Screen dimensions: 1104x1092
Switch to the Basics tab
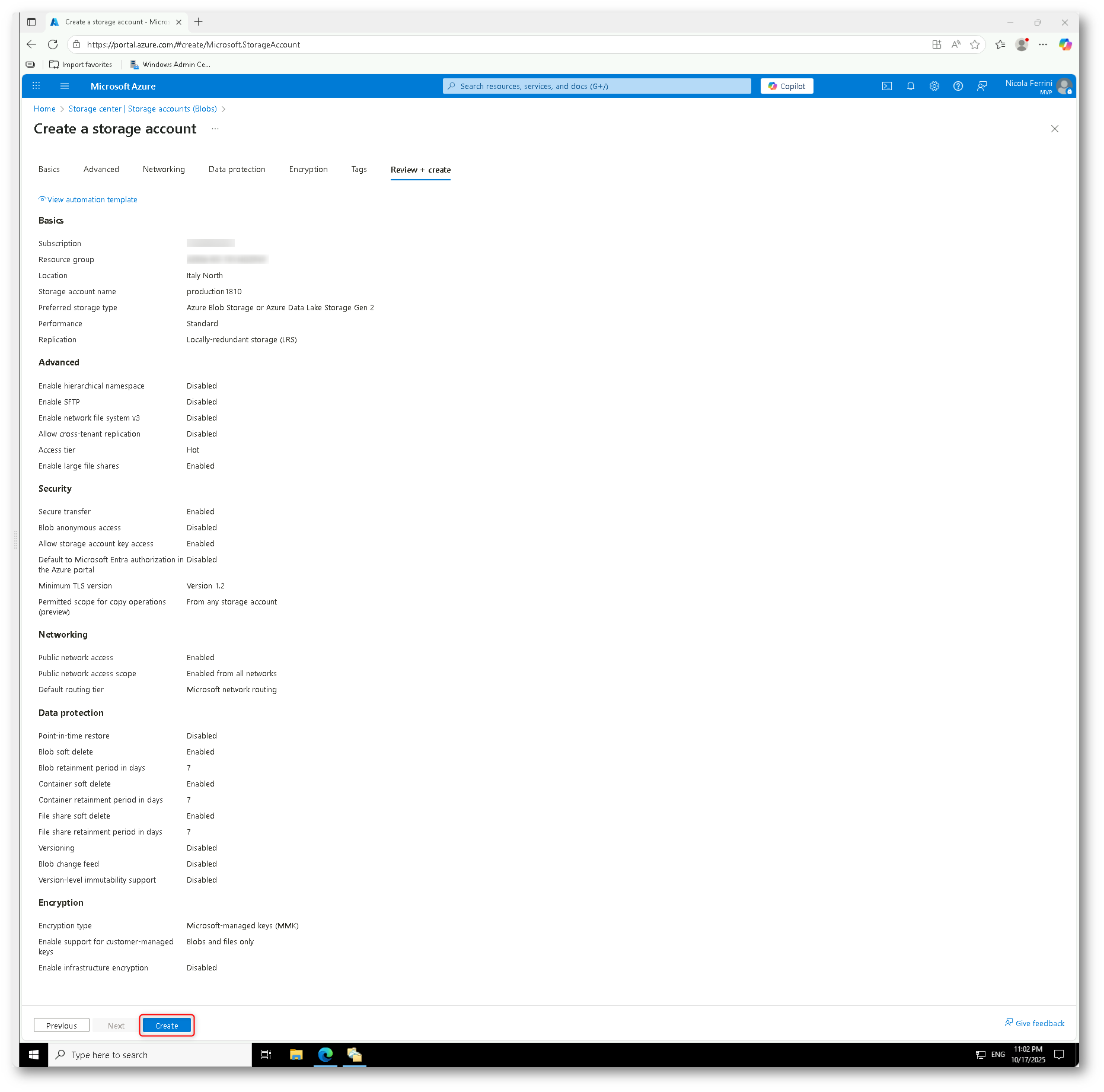(49, 170)
